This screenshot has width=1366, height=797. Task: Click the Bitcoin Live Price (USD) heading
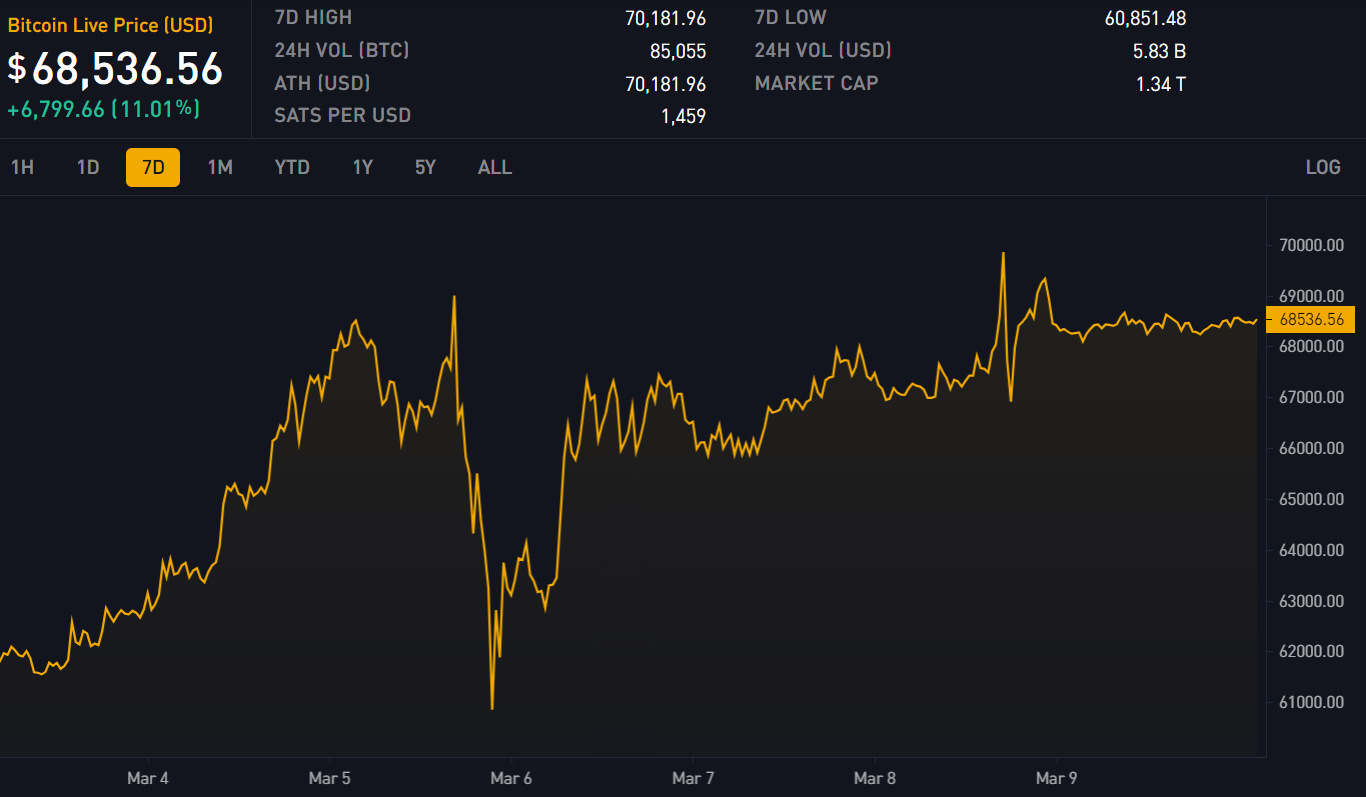[110, 26]
